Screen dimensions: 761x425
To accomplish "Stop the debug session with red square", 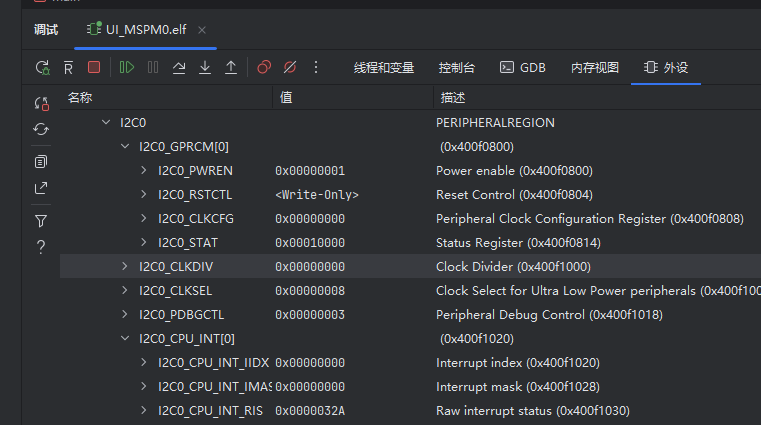I will click(94, 67).
